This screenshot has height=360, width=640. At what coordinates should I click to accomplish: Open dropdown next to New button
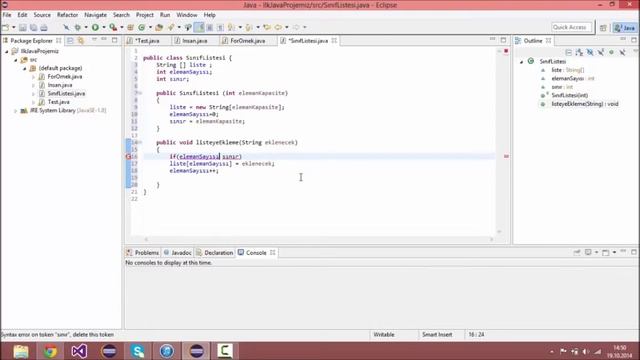[x=14, y=27]
